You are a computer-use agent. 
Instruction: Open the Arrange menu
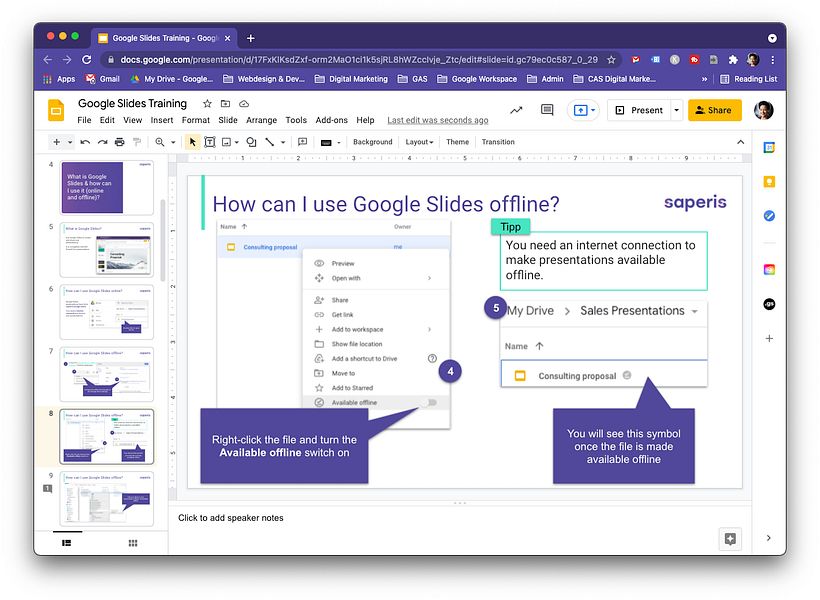point(261,120)
